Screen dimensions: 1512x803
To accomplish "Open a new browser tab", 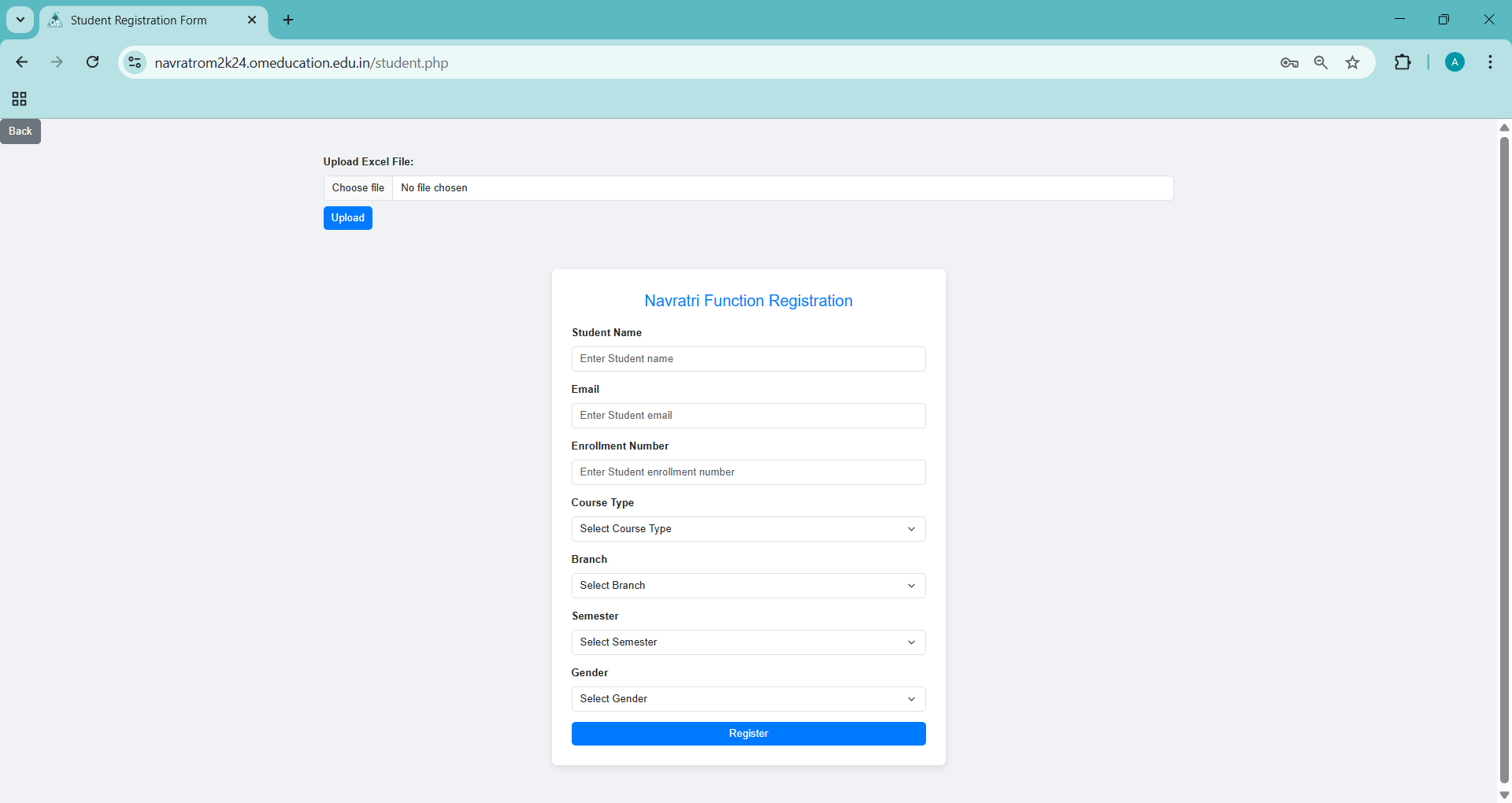I will (288, 20).
